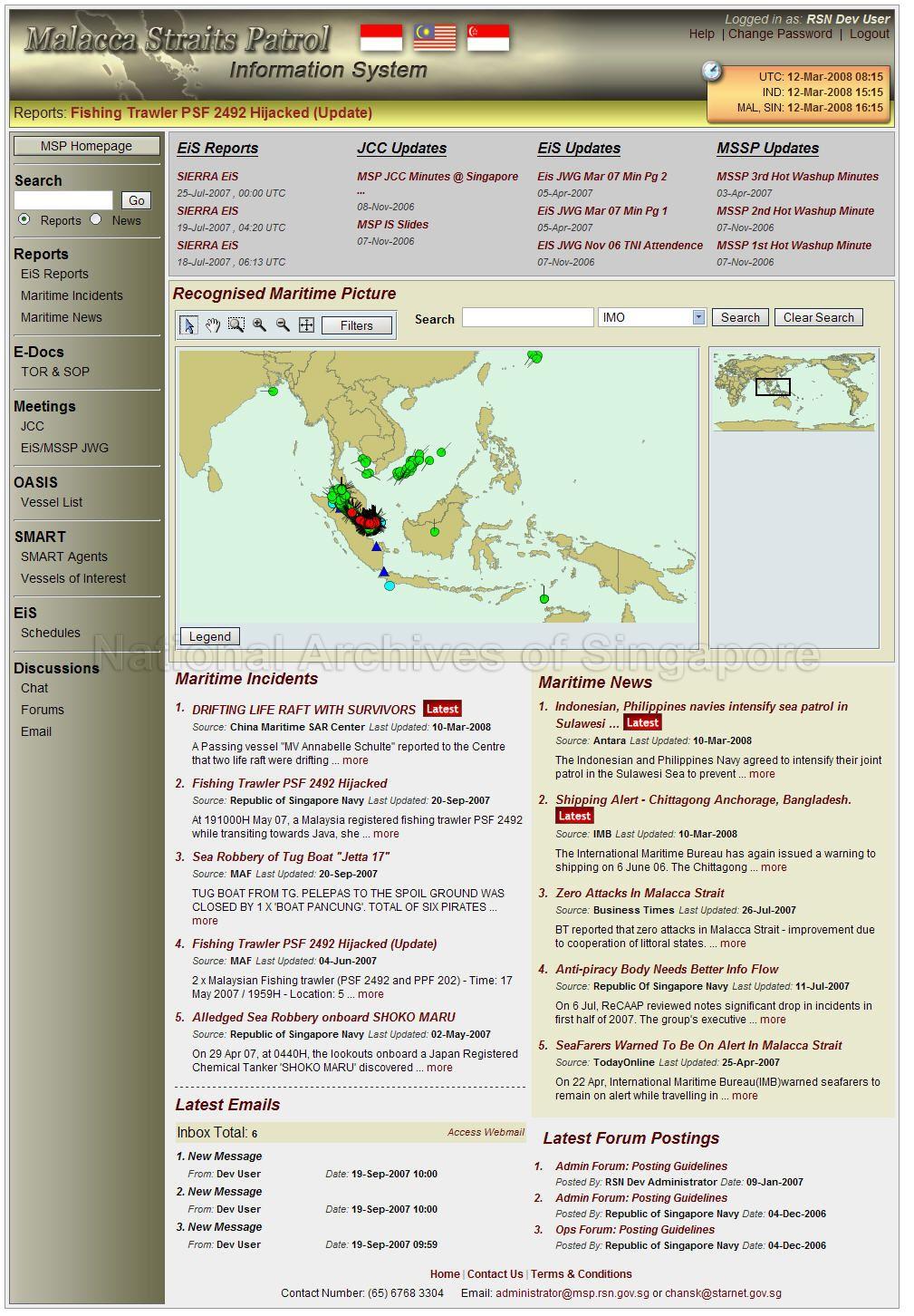Select the arrow pointer map tool
The width and height of the screenshot is (914, 1316).
click(188, 325)
